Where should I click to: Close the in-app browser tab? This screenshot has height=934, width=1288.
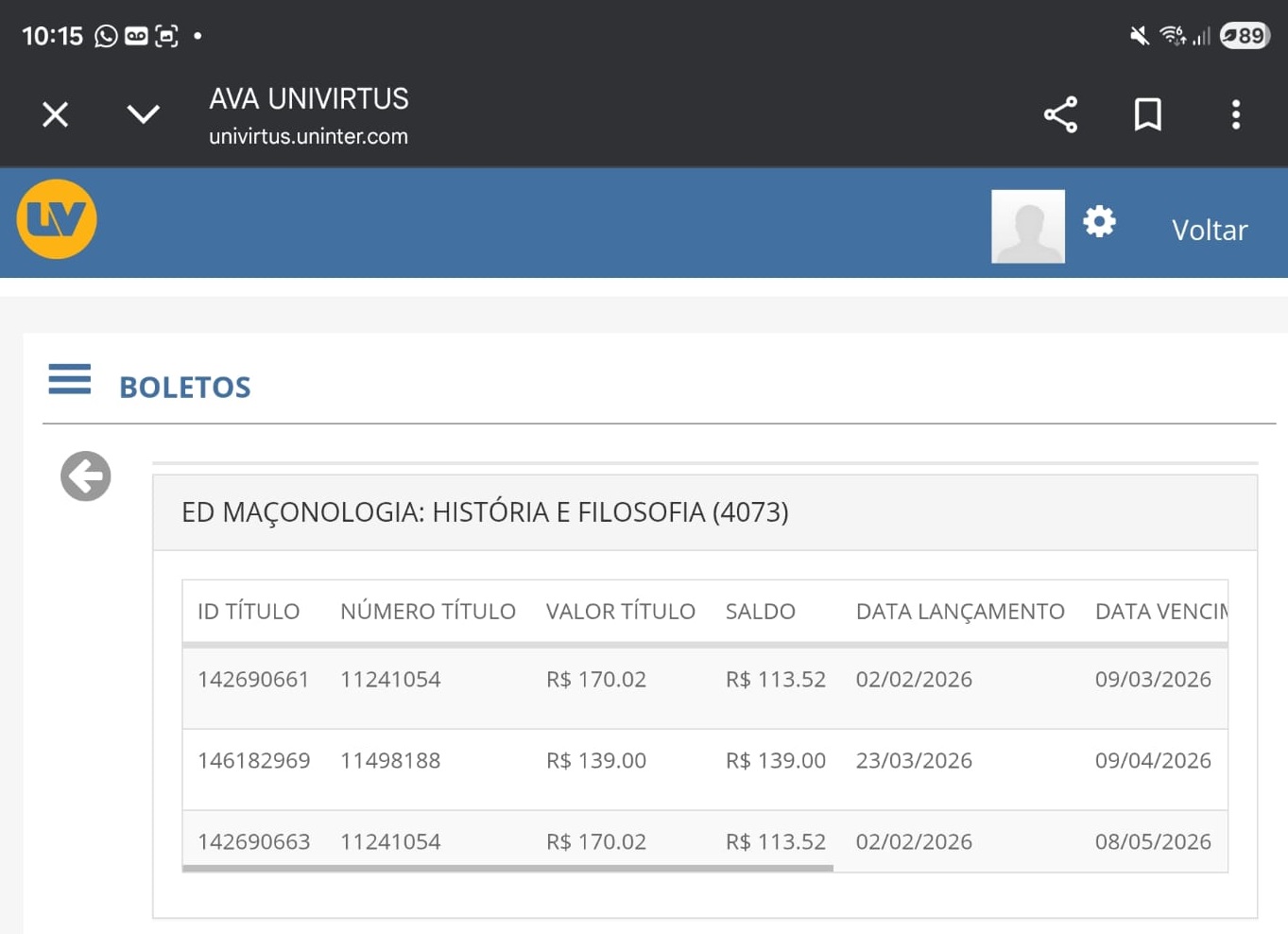tap(56, 114)
